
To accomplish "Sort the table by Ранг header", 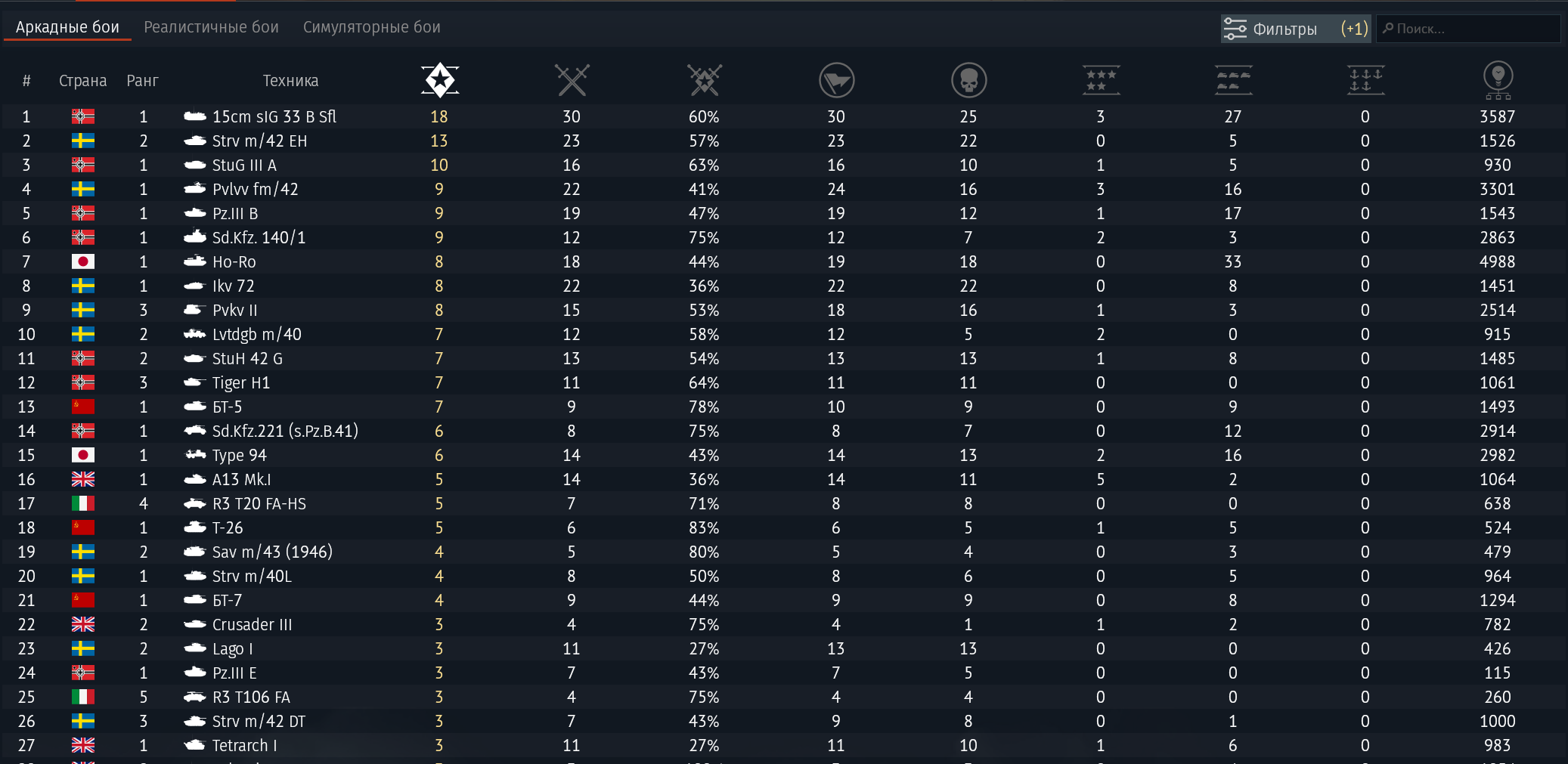I will (142, 81).
